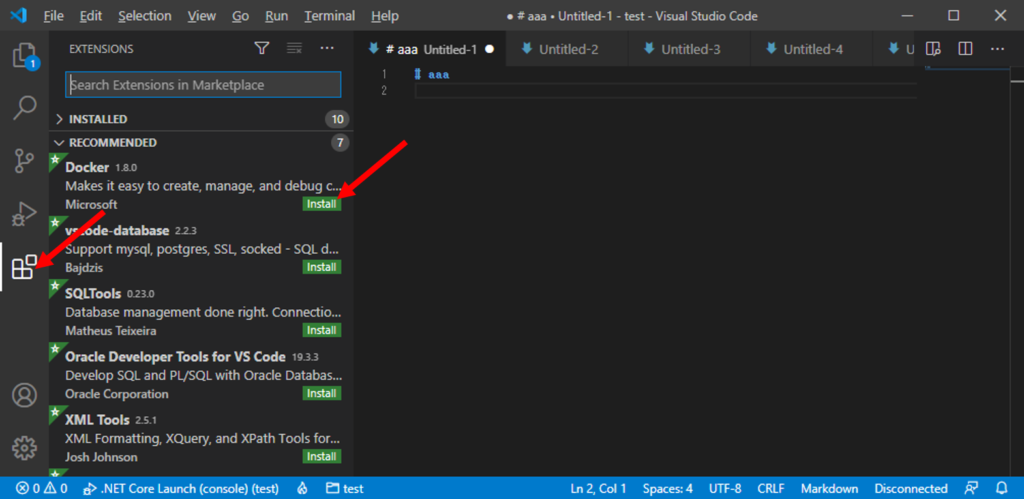Open the Explorer view in activity bar

tap(25, 56)
